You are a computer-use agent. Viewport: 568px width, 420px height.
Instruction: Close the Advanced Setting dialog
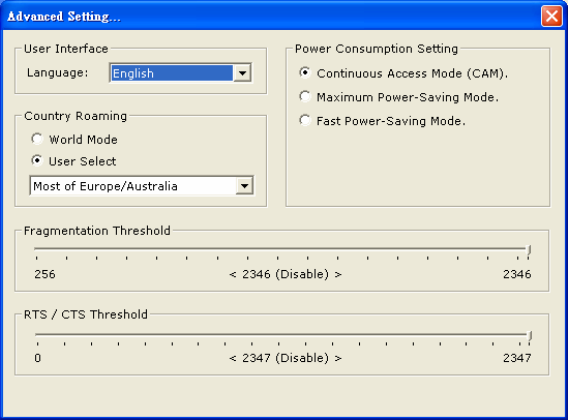pyautogui.click(x=551, y=16)
